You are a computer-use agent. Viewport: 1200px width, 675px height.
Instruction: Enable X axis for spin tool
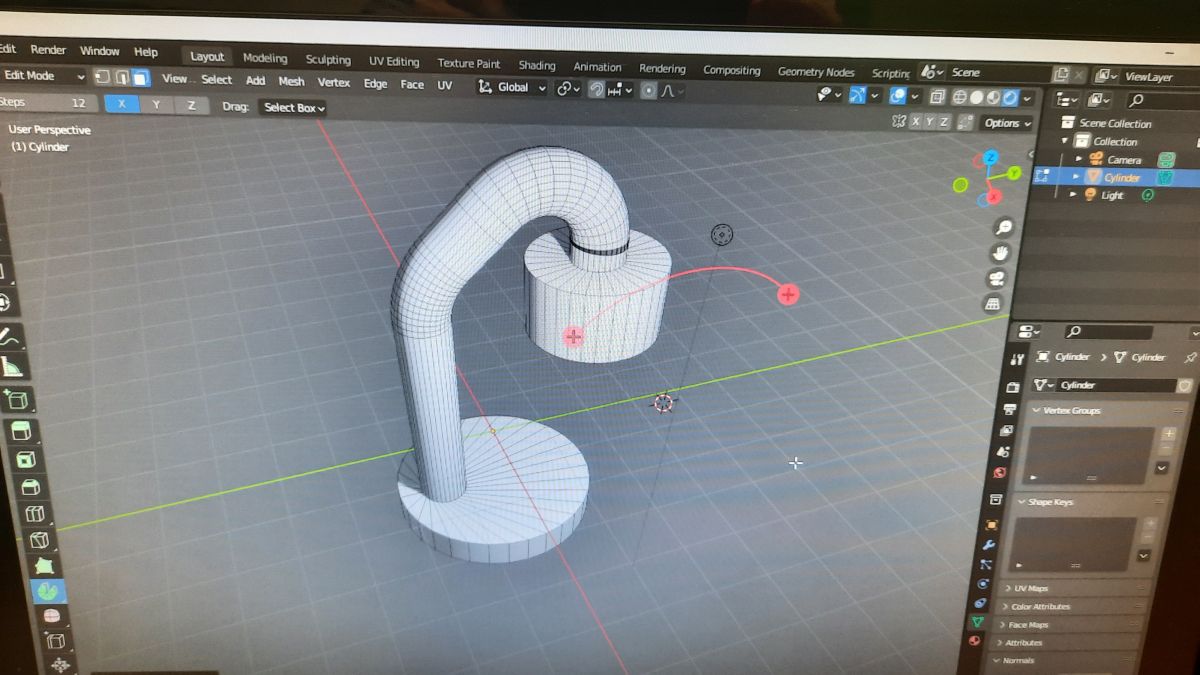[x=122, y=103]
